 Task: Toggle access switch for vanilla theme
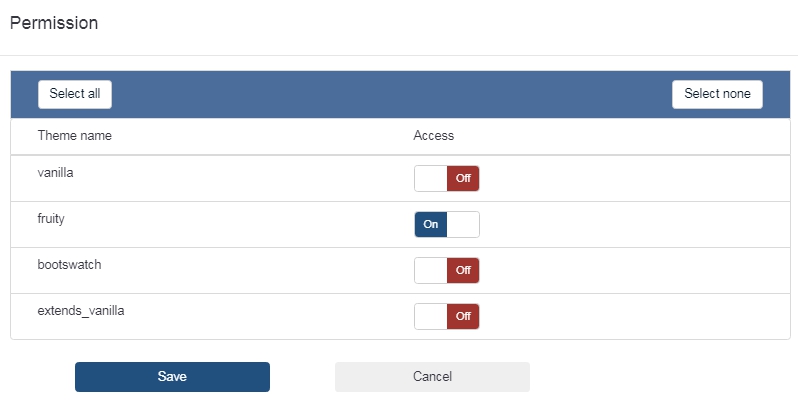click(x=447, y=179)
